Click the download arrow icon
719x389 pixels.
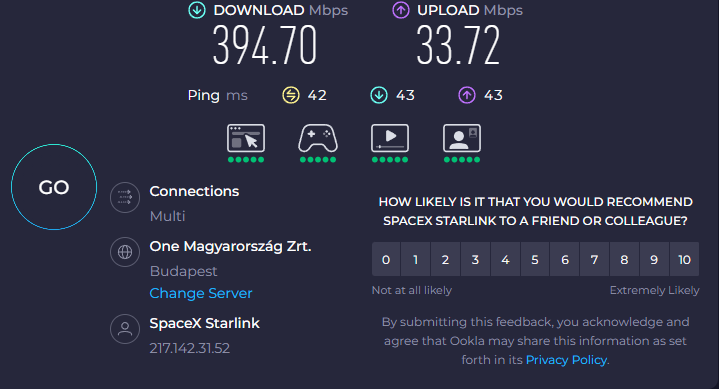point(197,11)
